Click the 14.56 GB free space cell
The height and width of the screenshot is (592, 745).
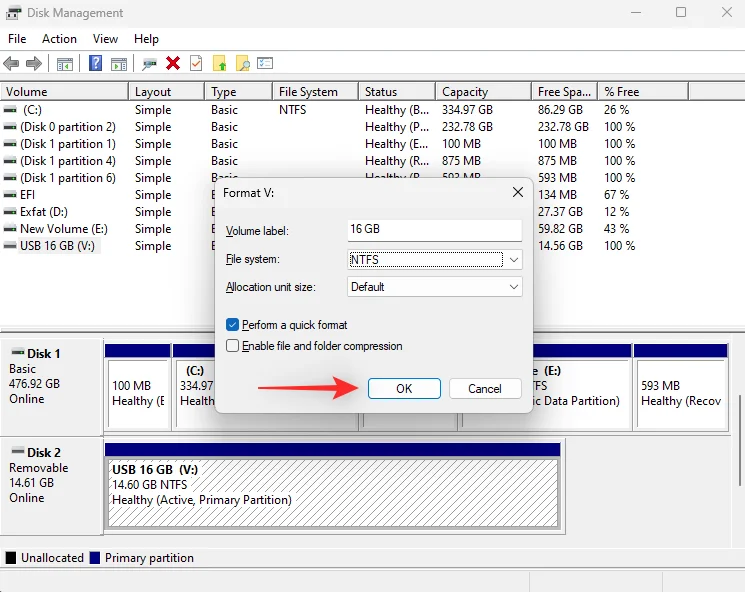[560, 246]
